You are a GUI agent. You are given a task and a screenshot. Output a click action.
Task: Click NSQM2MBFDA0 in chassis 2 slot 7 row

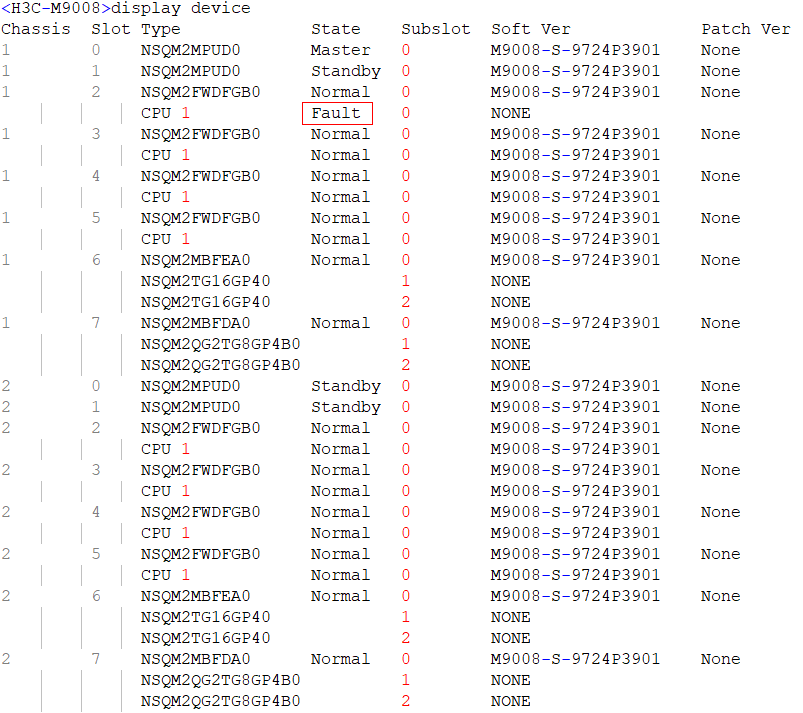coord(196,659)
